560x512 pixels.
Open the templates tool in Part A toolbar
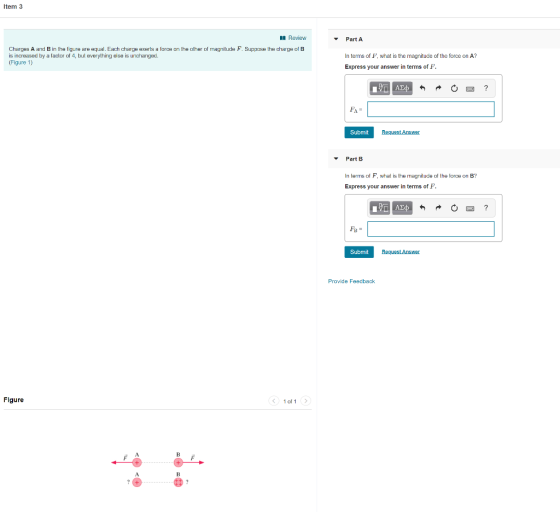click(379, 88)
